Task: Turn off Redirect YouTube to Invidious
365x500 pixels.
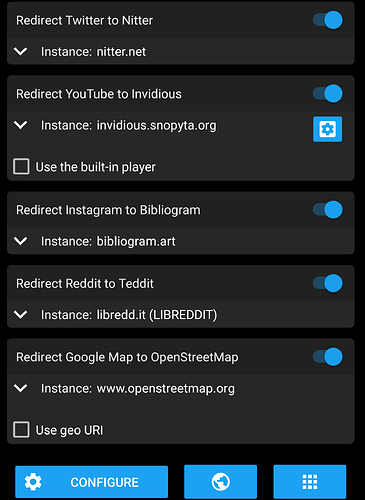Action: click(327, 93)
